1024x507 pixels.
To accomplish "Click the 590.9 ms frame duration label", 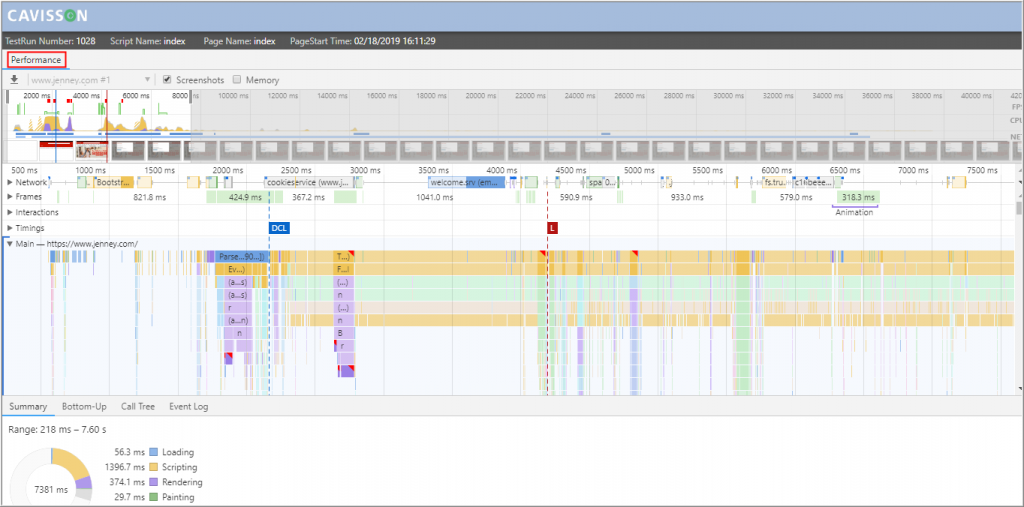I will (x=575, y=197).
